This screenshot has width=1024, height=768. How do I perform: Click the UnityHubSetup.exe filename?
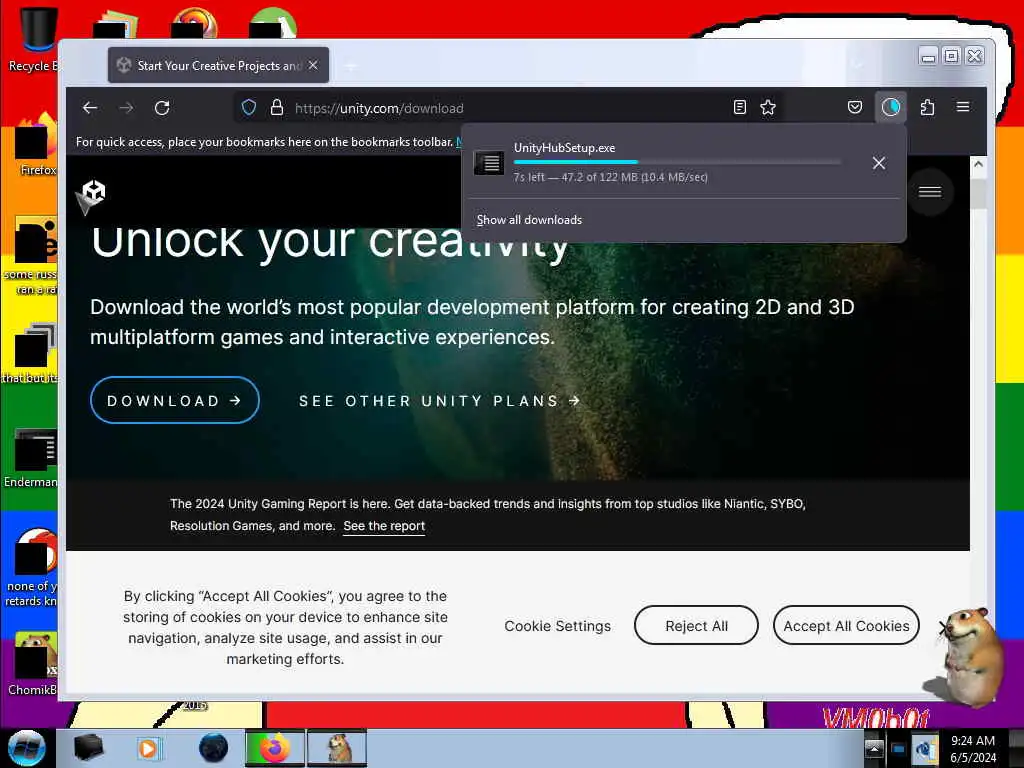(x=564, y=148)
